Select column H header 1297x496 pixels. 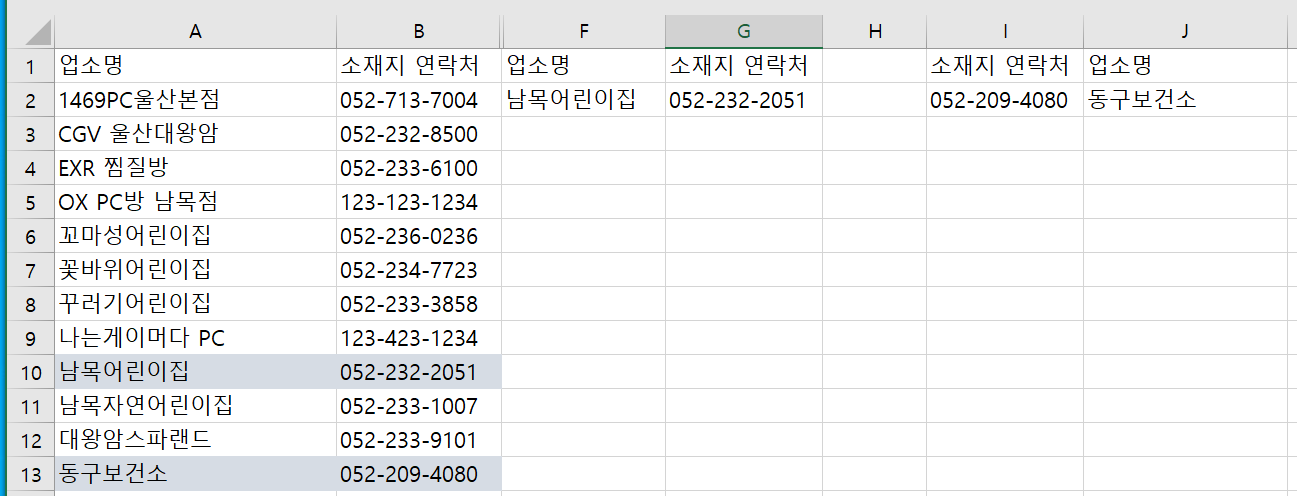[875, 32]
